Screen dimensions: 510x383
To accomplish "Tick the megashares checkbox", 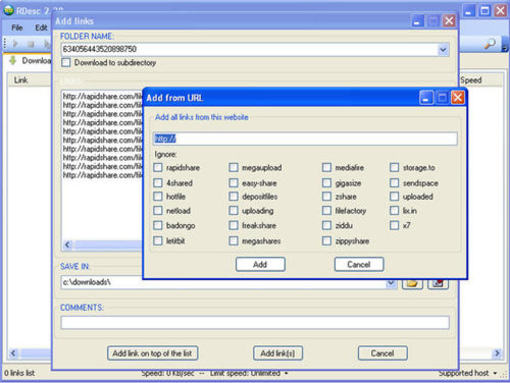I will click(x=234, y=241).
